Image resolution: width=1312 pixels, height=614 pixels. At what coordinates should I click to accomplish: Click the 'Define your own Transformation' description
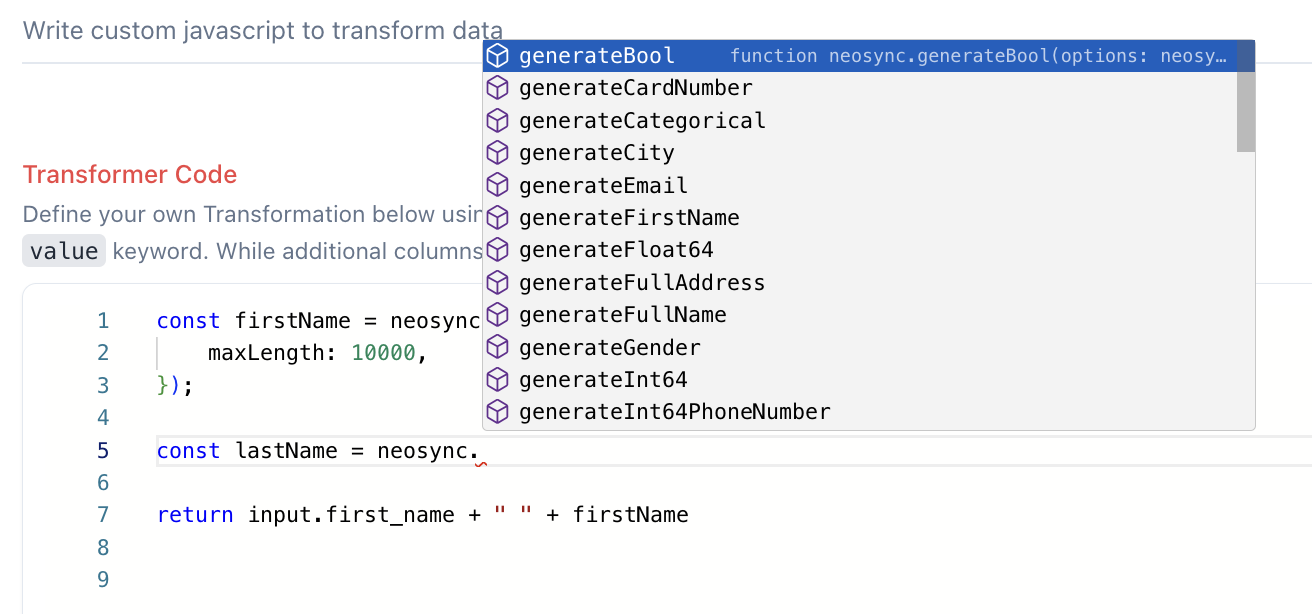click(x=252, y=214)
